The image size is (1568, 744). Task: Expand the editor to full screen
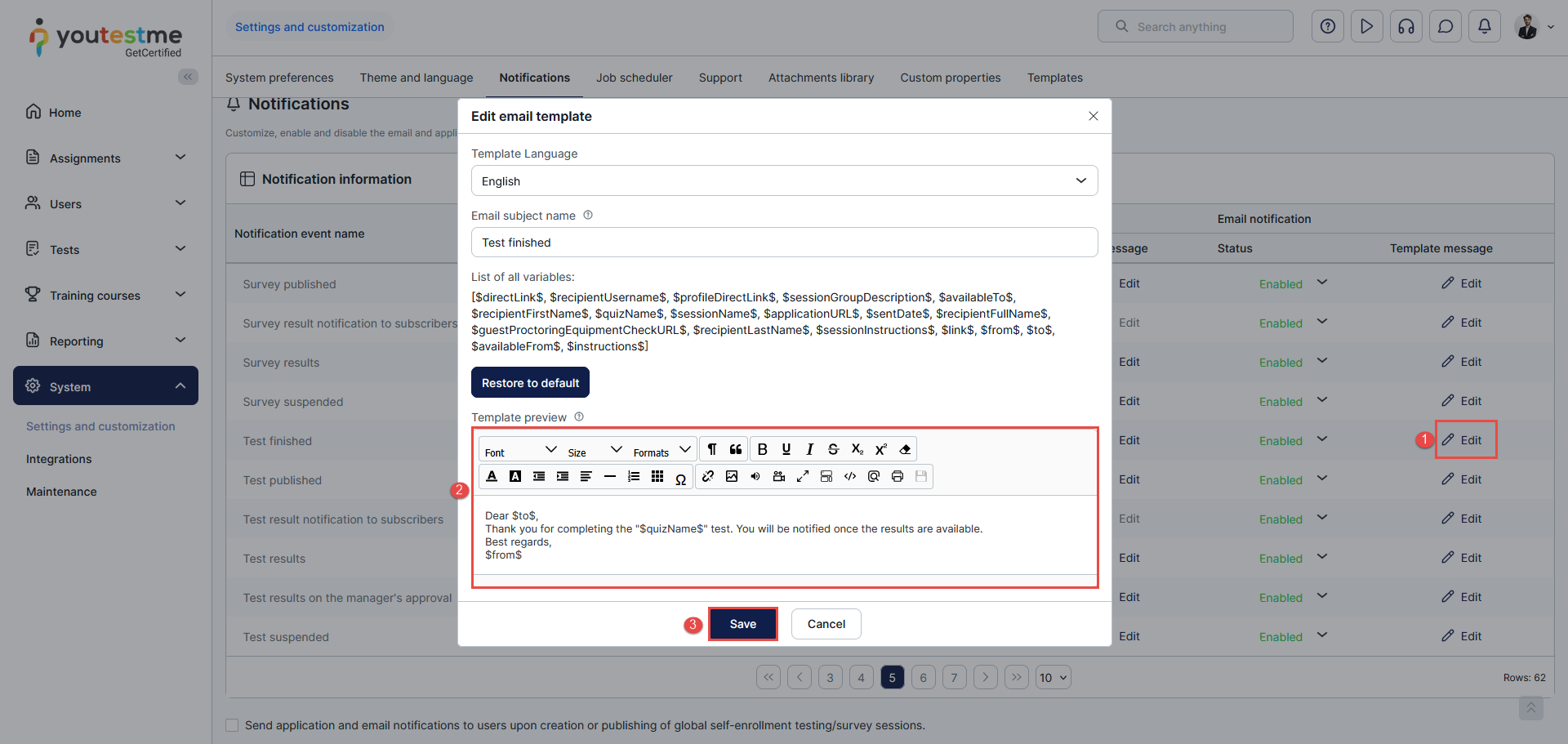pyautogui.click(x=803, y=477)
